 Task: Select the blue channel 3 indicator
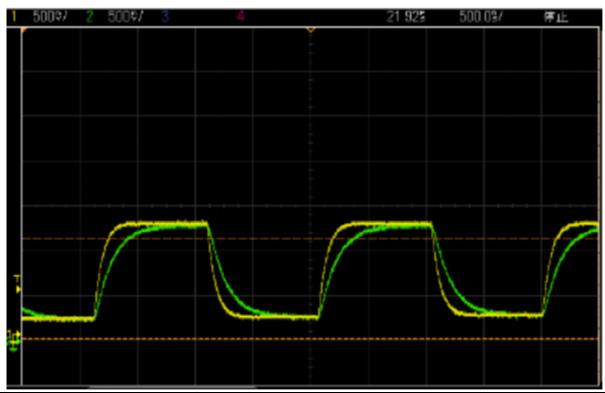pos(165,17)
